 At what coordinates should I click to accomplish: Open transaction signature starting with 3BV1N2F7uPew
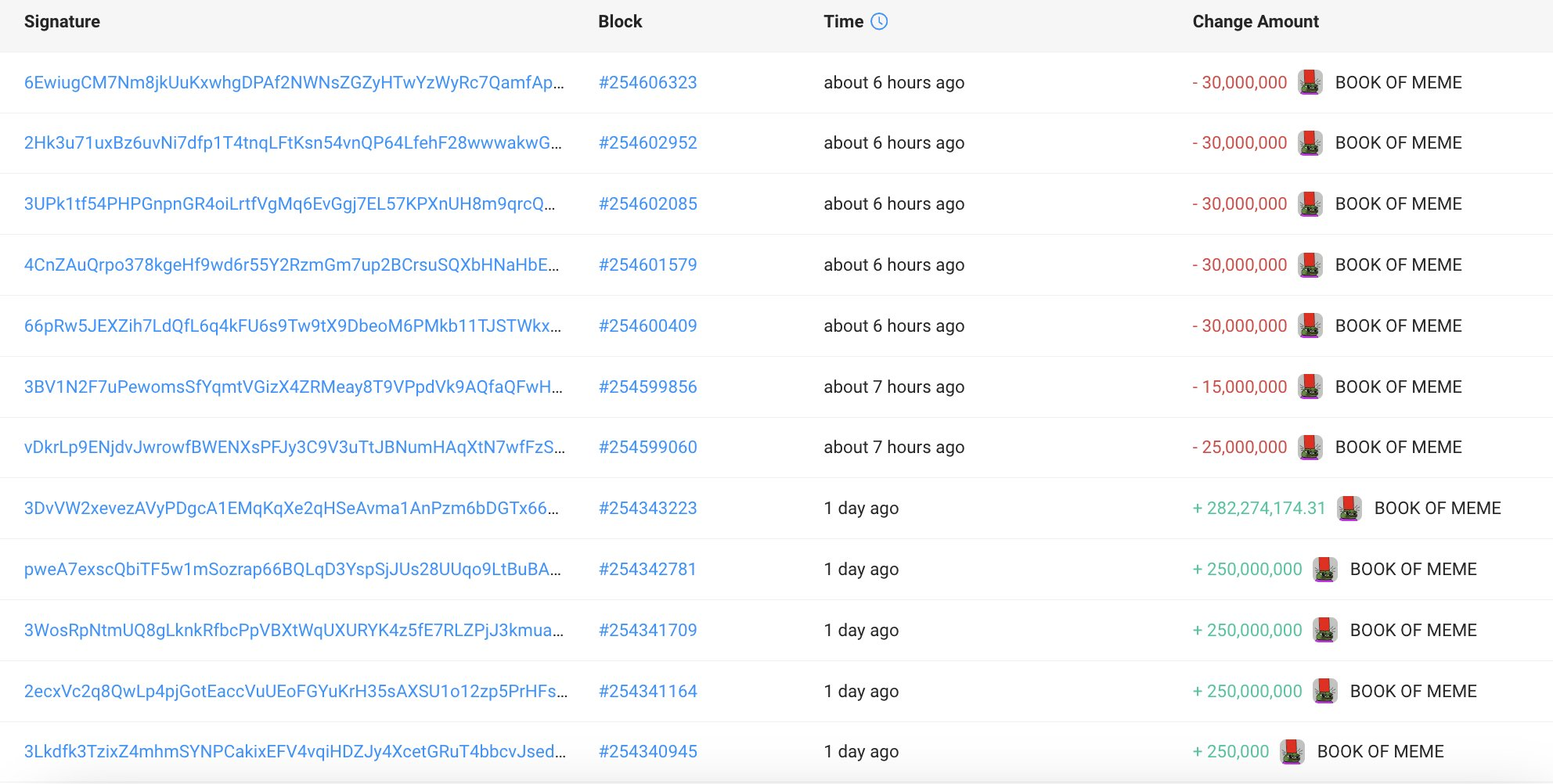pyautogui.click(x=294, y=387)
